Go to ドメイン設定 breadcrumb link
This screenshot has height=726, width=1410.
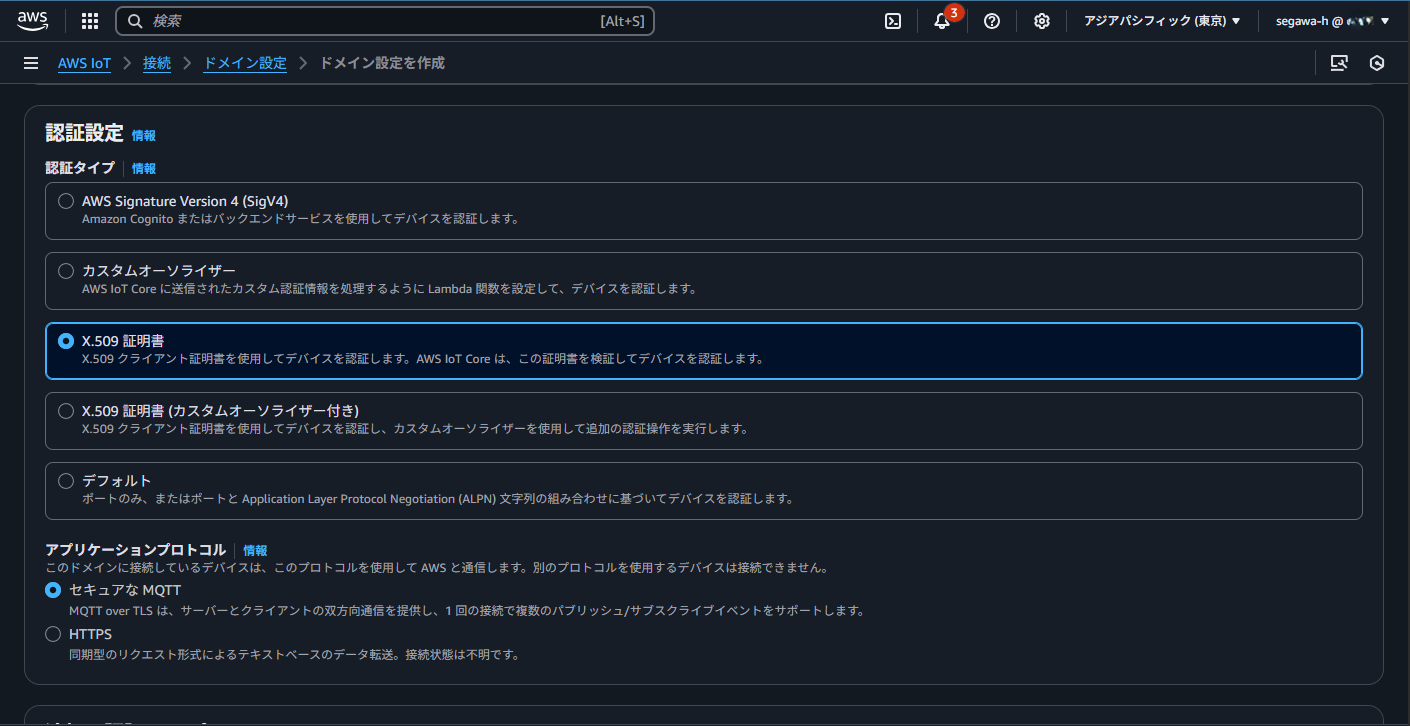click(x=245, y=63)
